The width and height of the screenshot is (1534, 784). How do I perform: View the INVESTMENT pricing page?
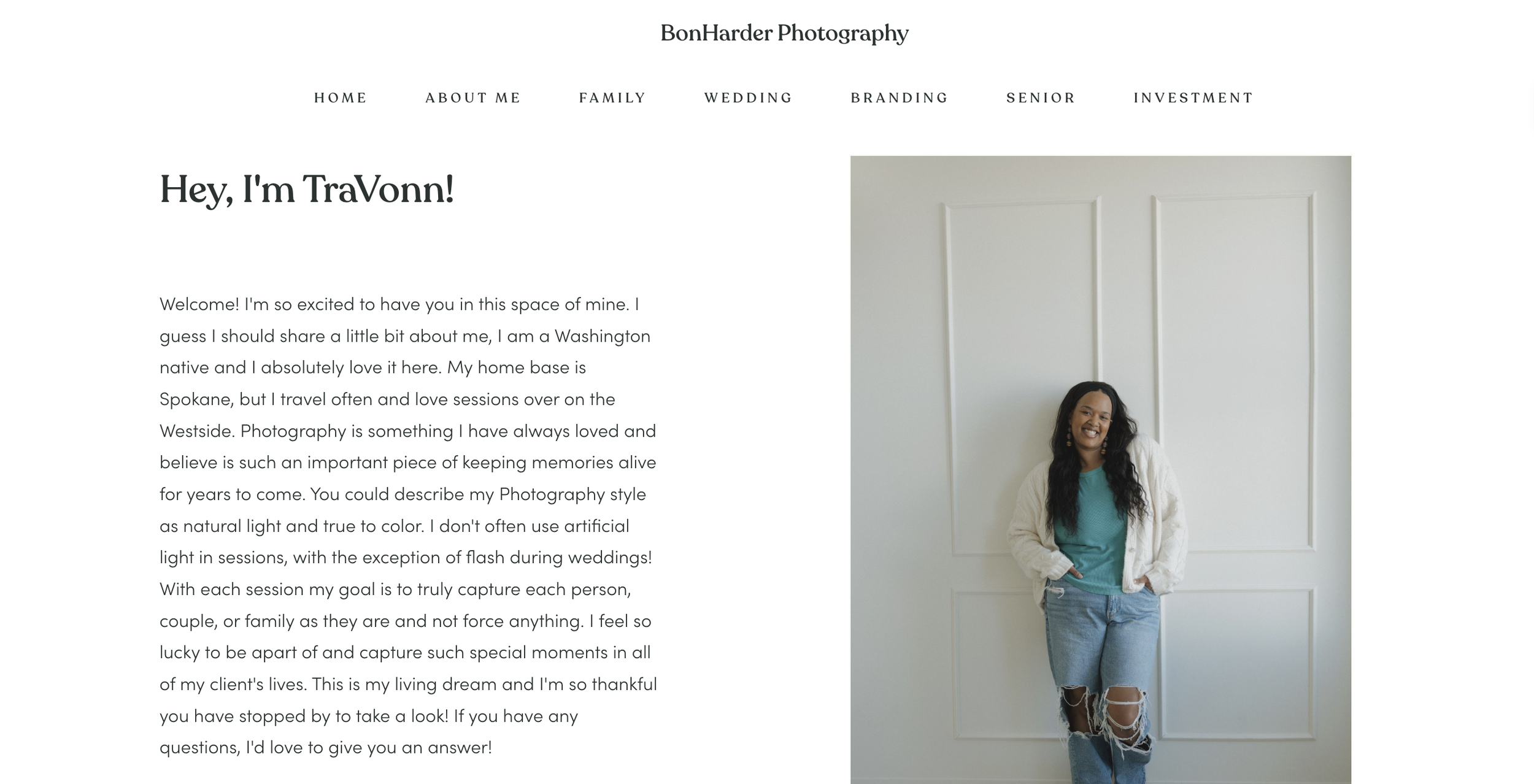[x=1193, y=98]
